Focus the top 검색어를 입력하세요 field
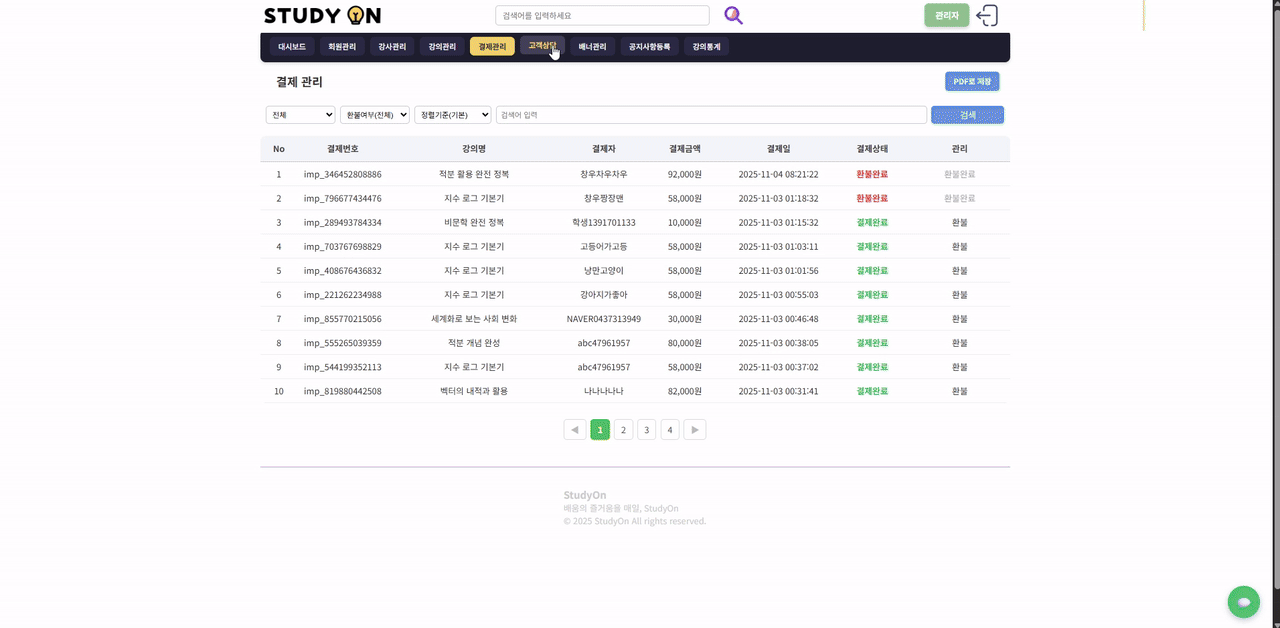 pos(602,15)
